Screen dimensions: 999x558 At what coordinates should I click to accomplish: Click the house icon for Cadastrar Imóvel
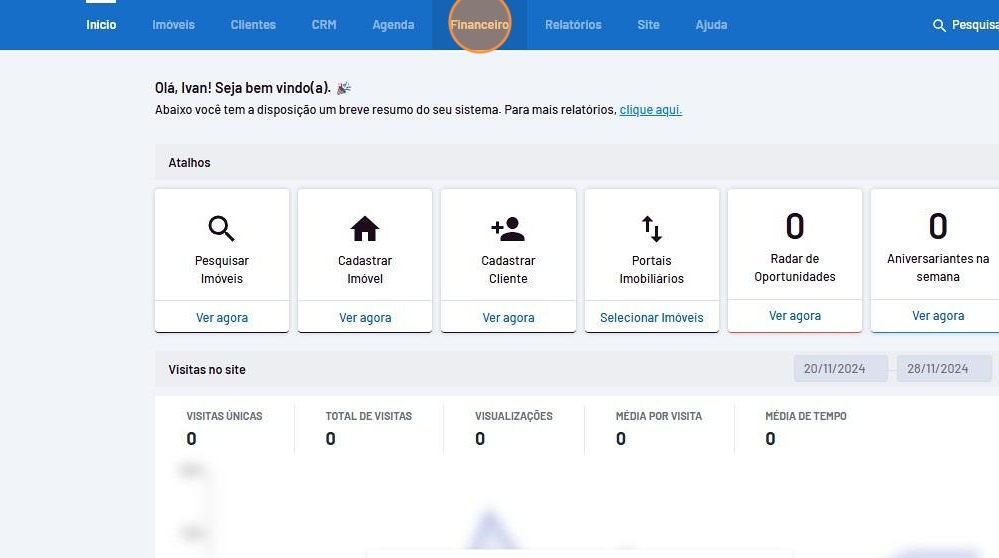tap(365, 229)
